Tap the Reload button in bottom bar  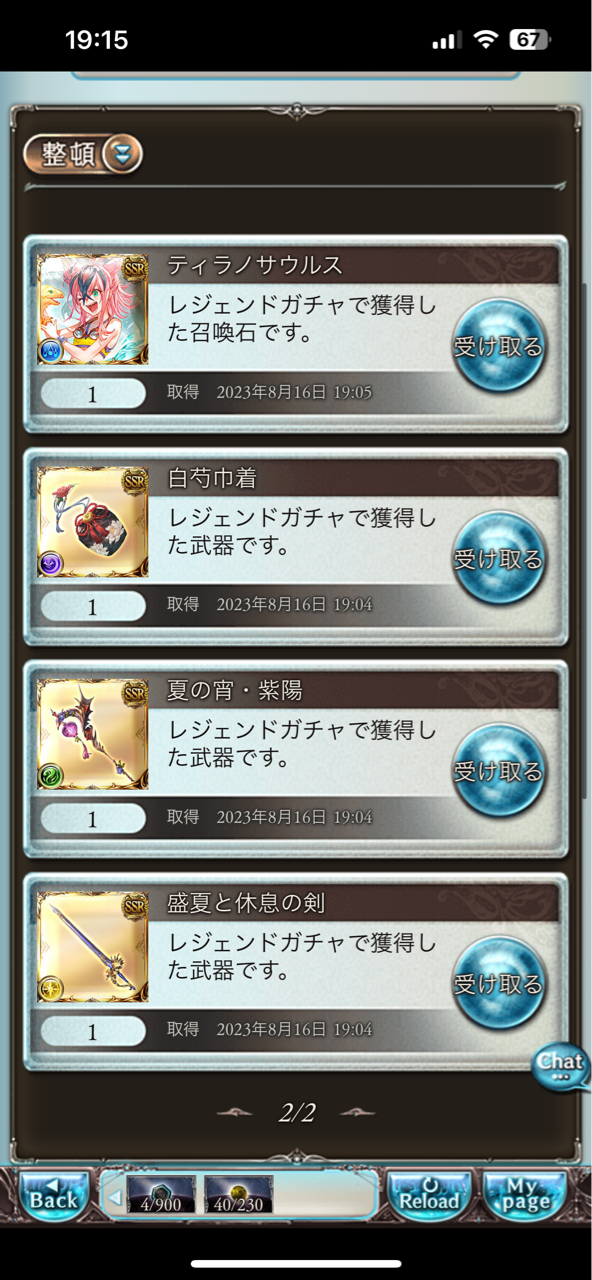(429, 1193)
